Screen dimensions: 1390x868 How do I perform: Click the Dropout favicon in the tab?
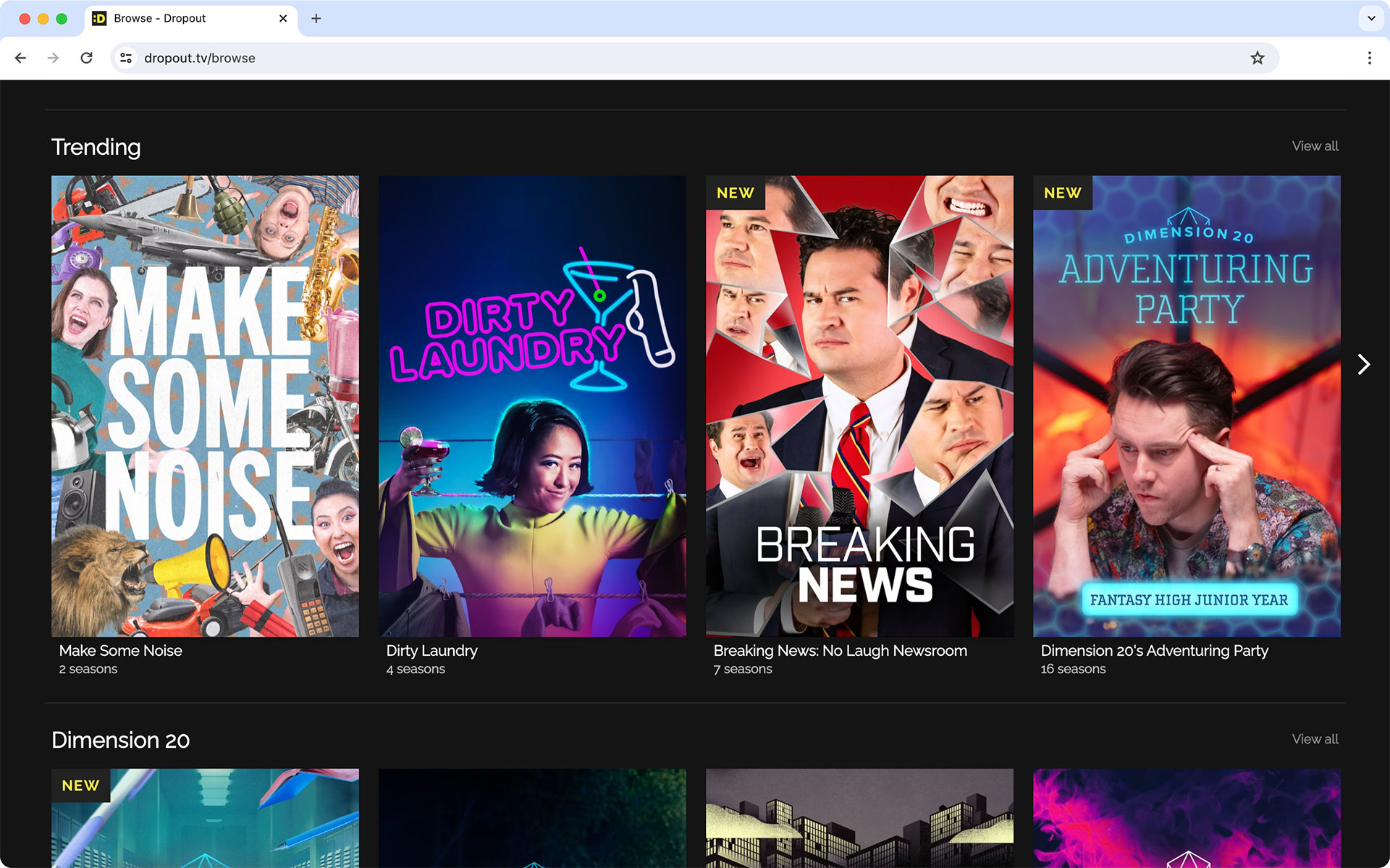point(100,19)
